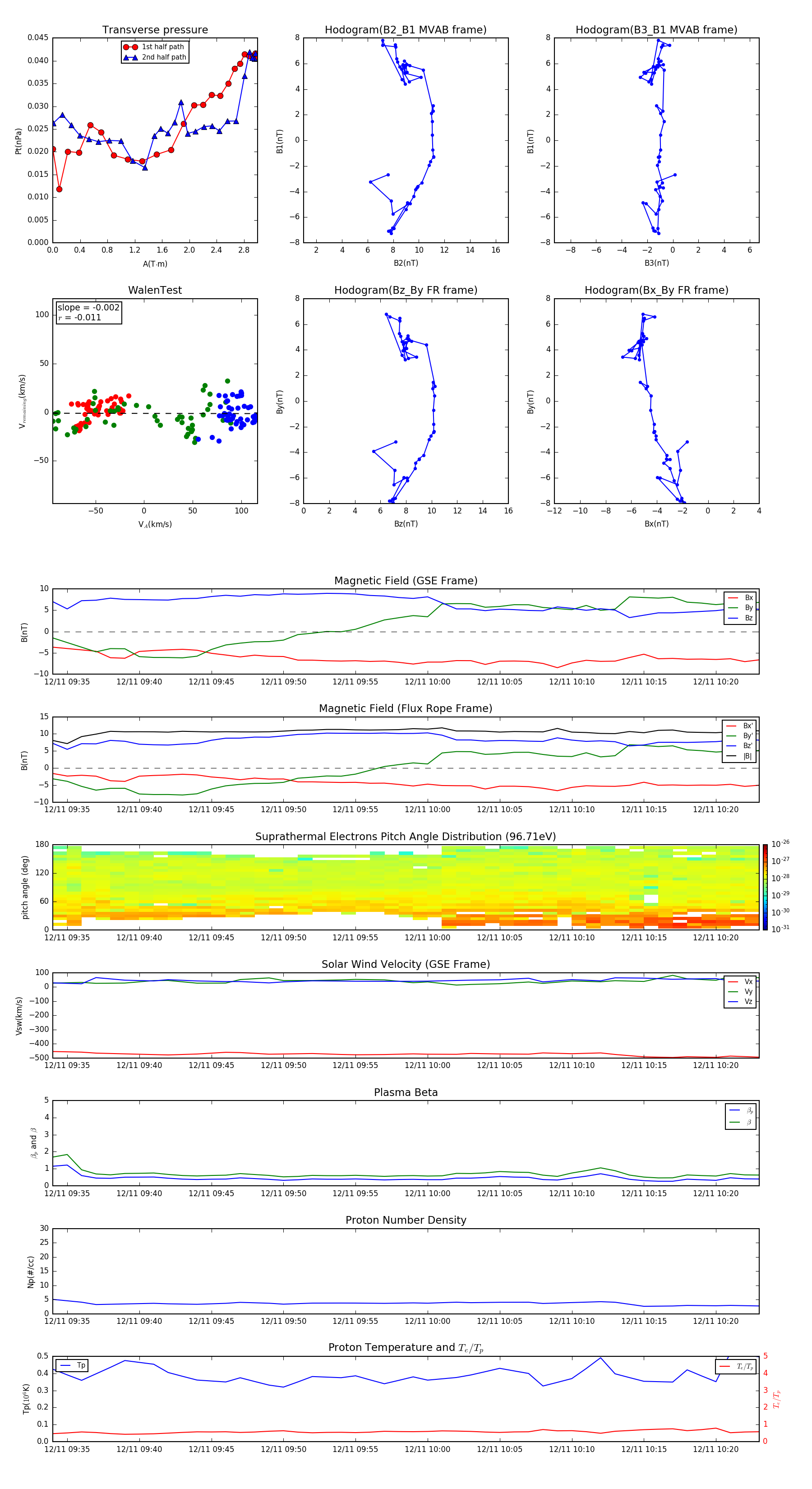
Task: Click the "B2(nT)" x-axis label
Action: (x=406, y=263)
